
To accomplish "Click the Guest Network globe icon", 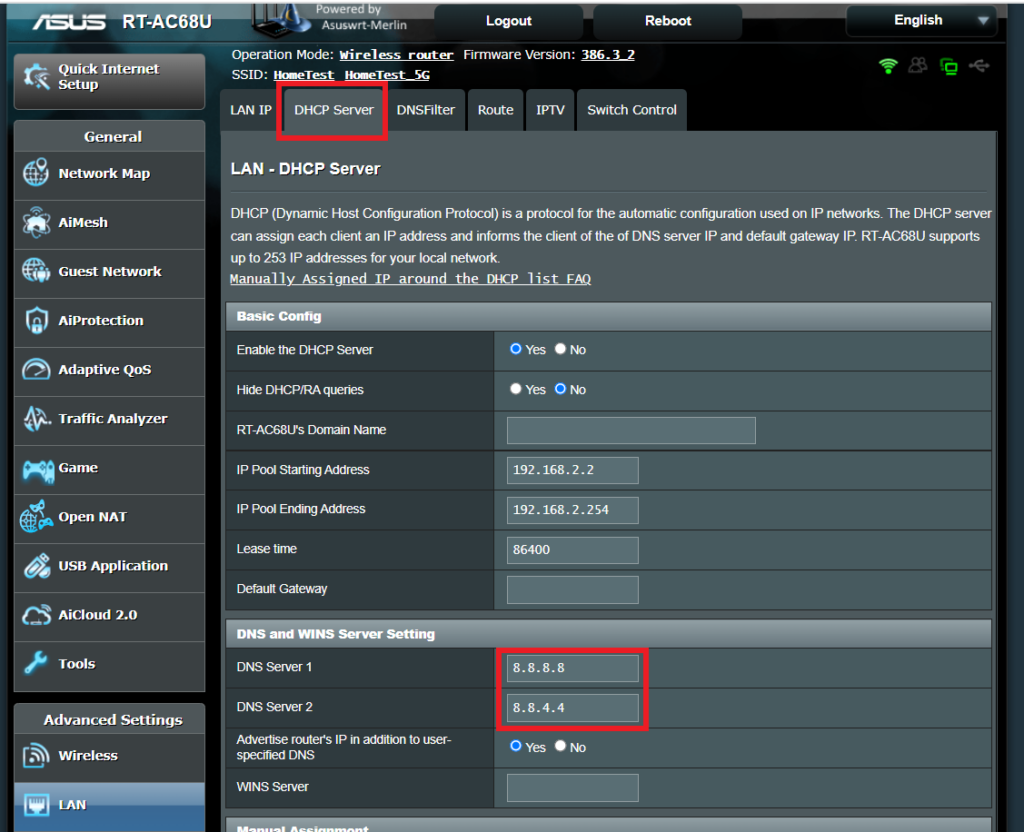I will click(36, 270).
